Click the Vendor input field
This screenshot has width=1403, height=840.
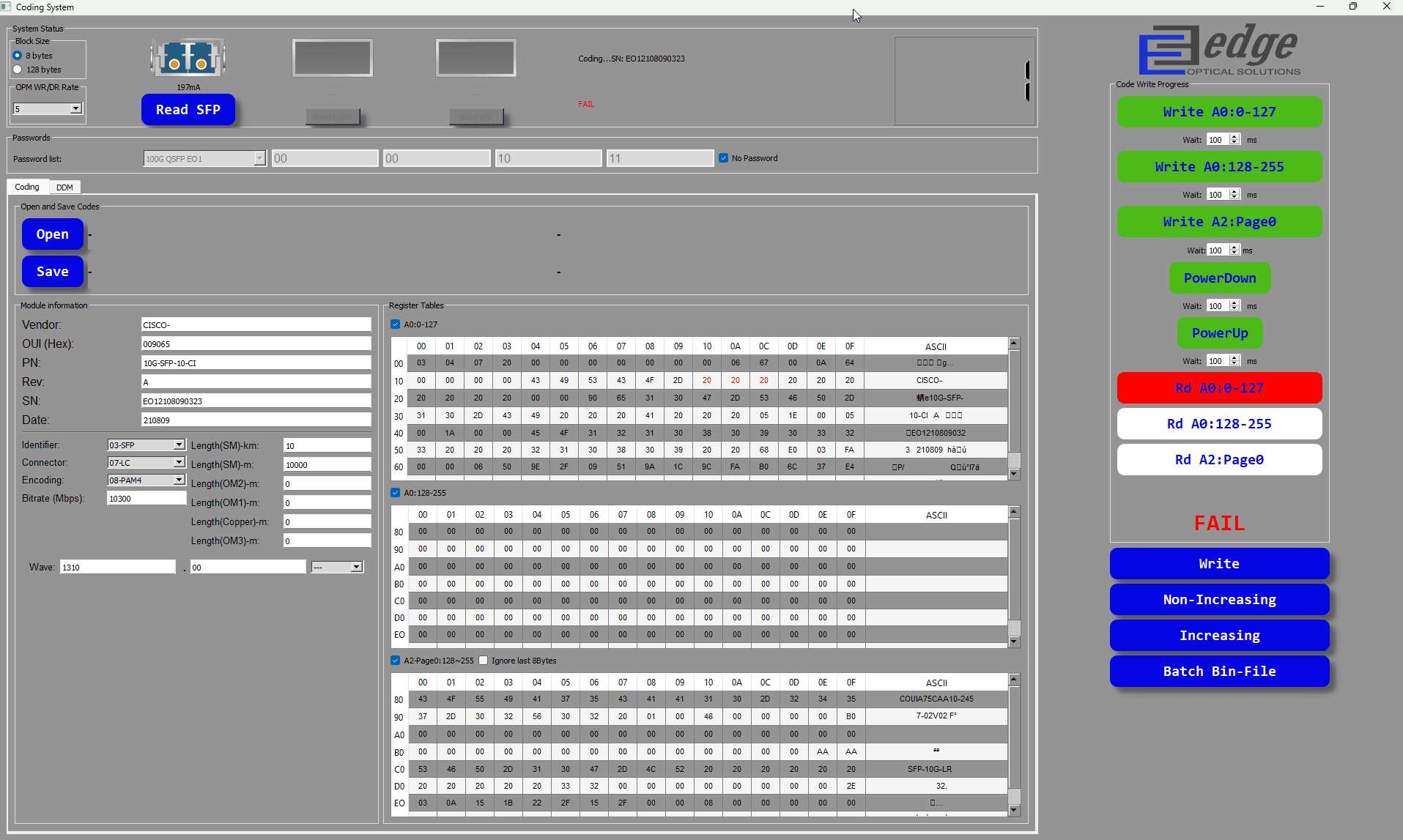point(256,325)
